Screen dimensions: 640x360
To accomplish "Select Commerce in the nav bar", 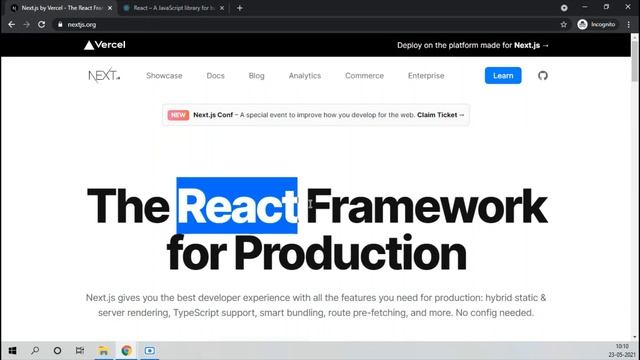I will pyautogui.click(x=364, y=76).
